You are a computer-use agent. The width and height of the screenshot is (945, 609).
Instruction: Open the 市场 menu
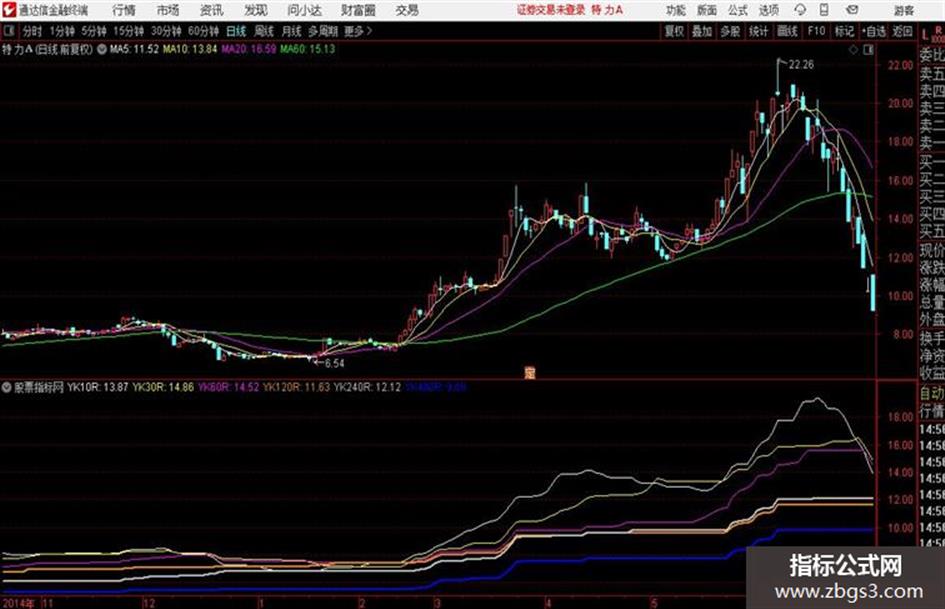click(x=168, y=10)
